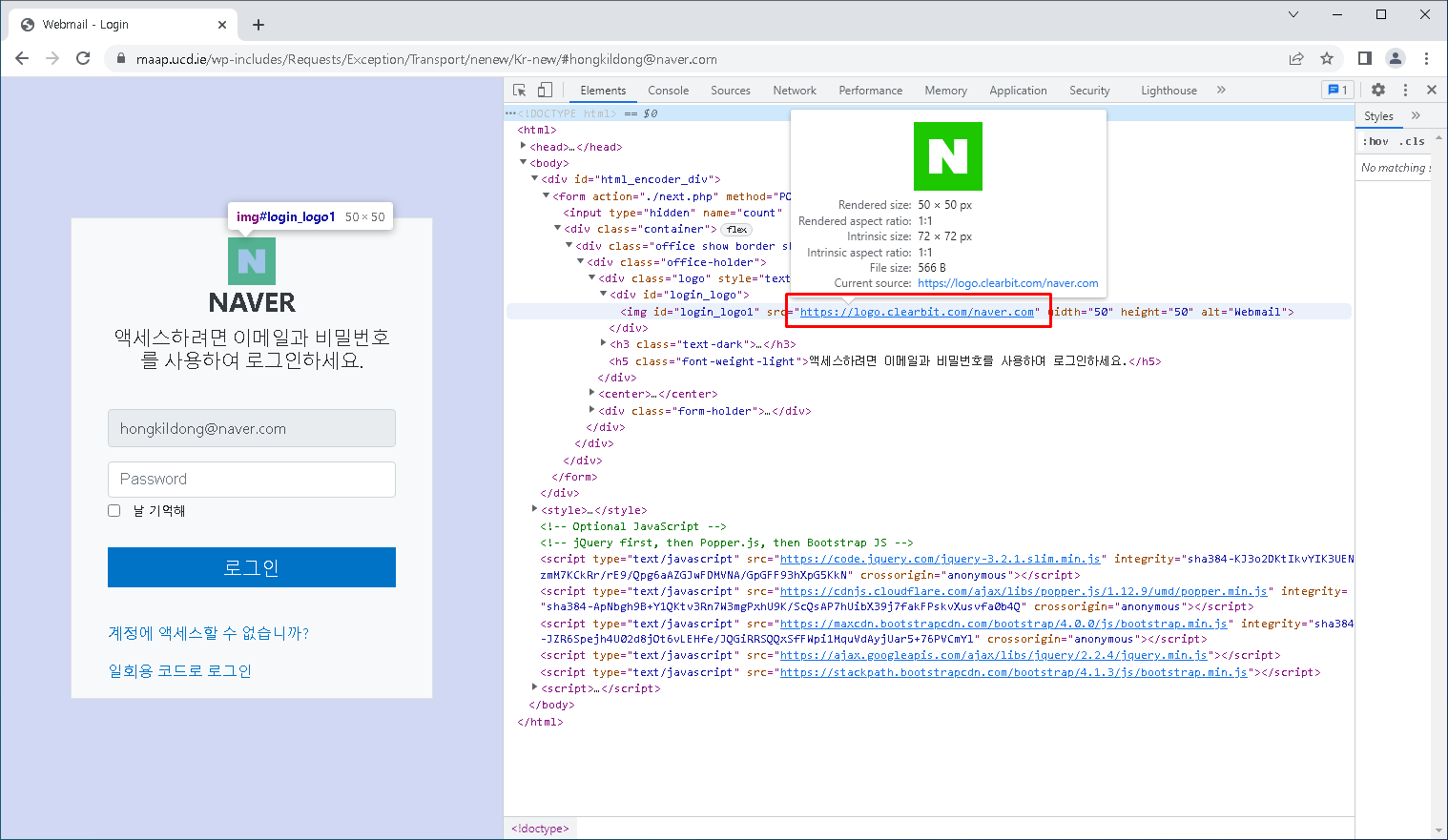Open the Network tab
This screenshot has width=1448, height=840.
795,91
